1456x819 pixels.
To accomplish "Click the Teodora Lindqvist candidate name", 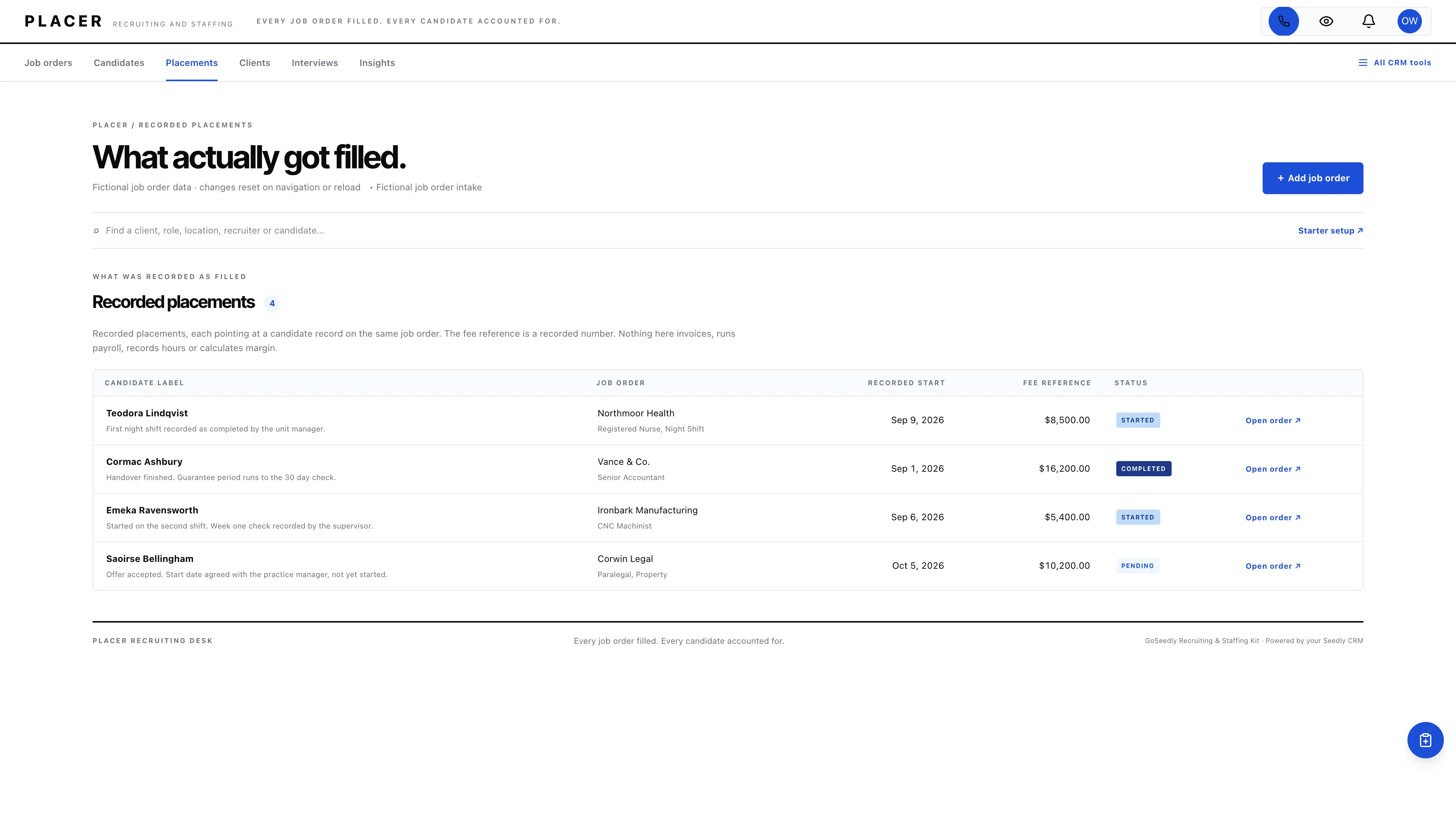I will (x=147, y=413).
